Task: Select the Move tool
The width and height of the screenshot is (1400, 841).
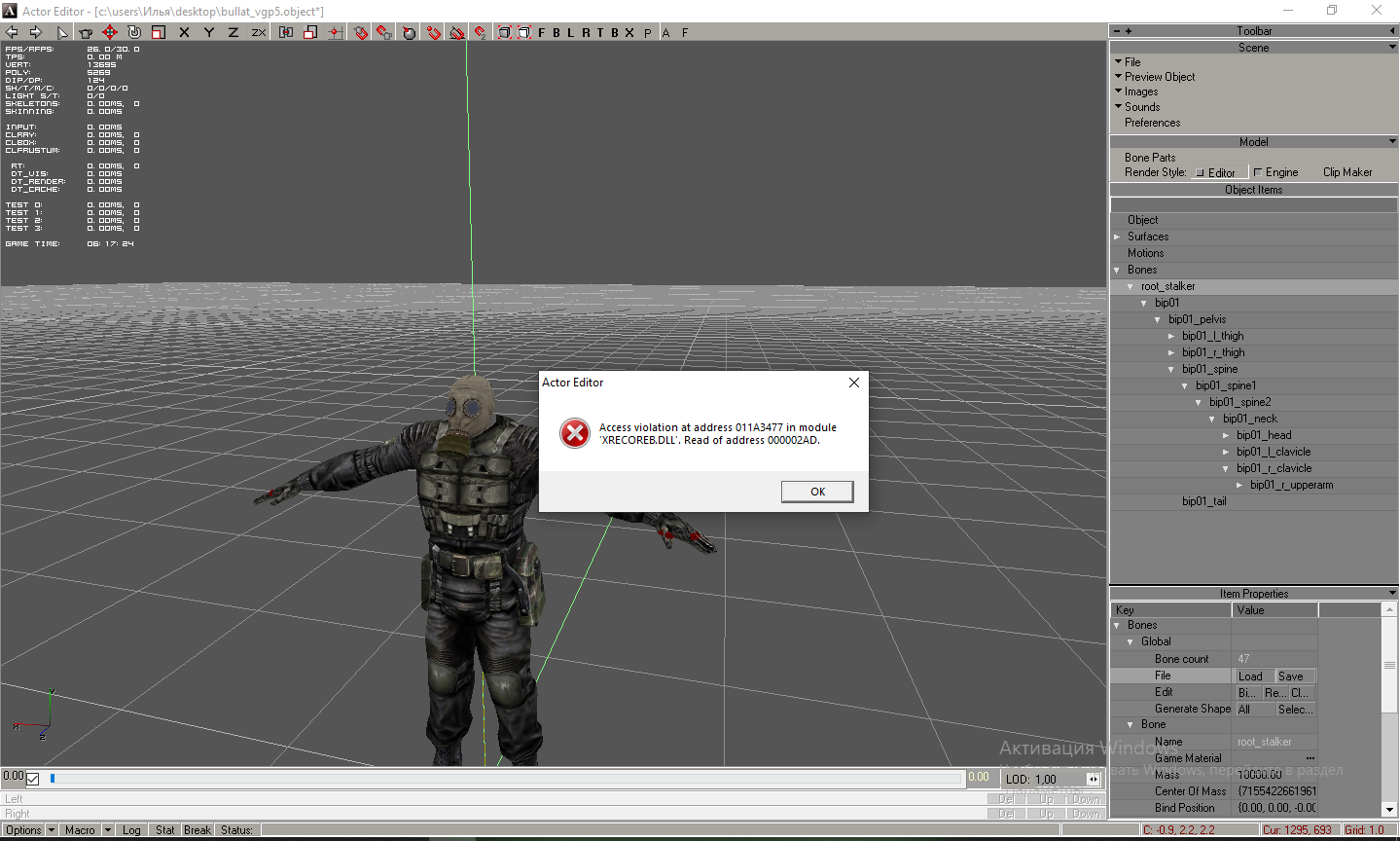Action: pyautogui.click(x=110, y=32)
